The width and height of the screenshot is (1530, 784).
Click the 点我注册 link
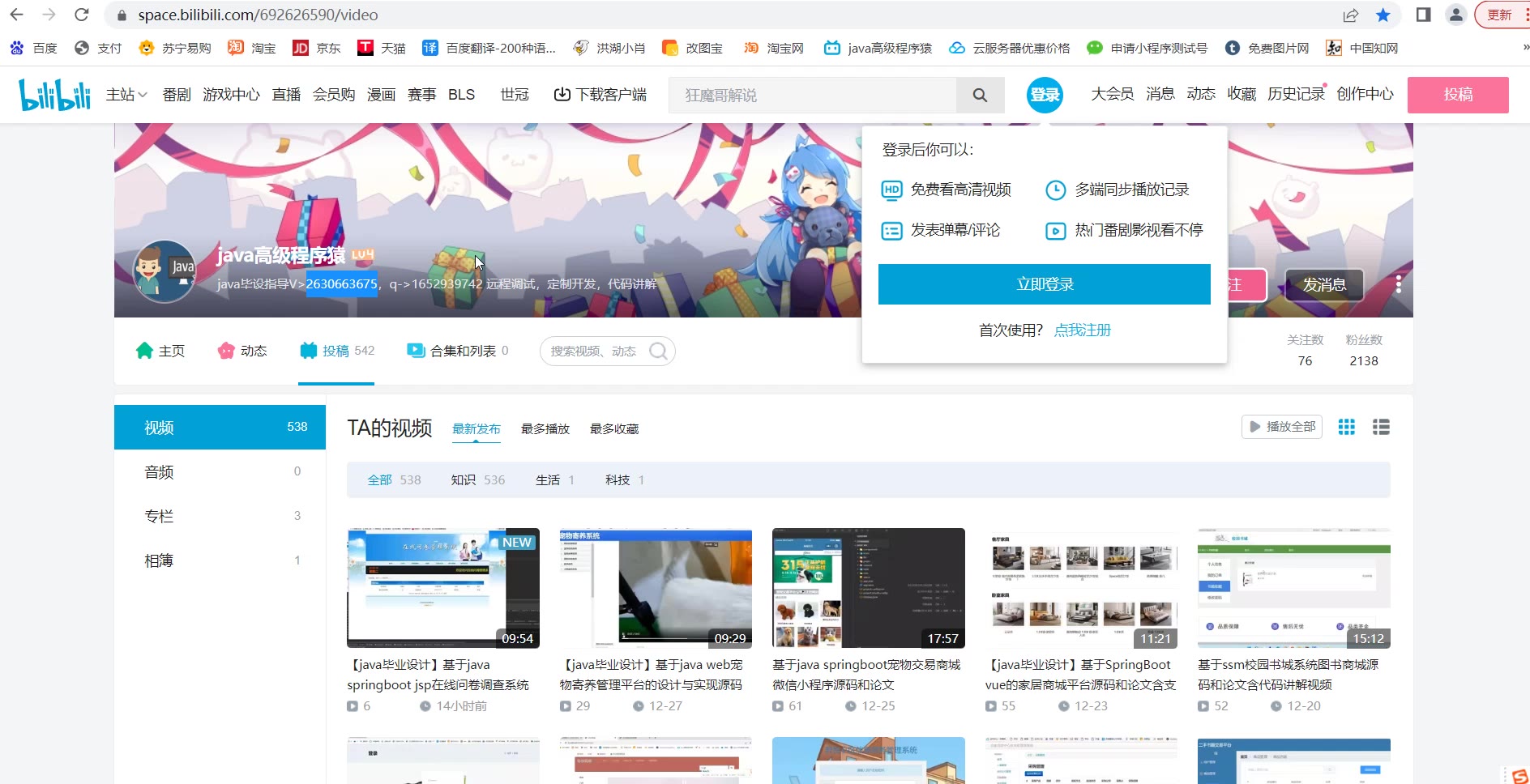[1083, 330]
